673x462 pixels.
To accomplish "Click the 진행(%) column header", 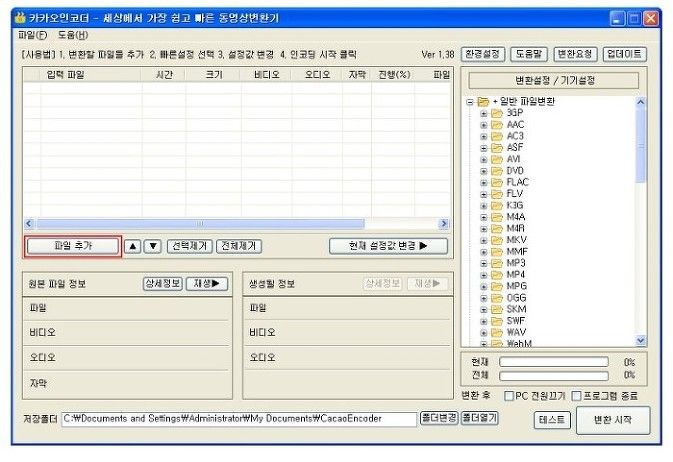I will coord(394,75).
